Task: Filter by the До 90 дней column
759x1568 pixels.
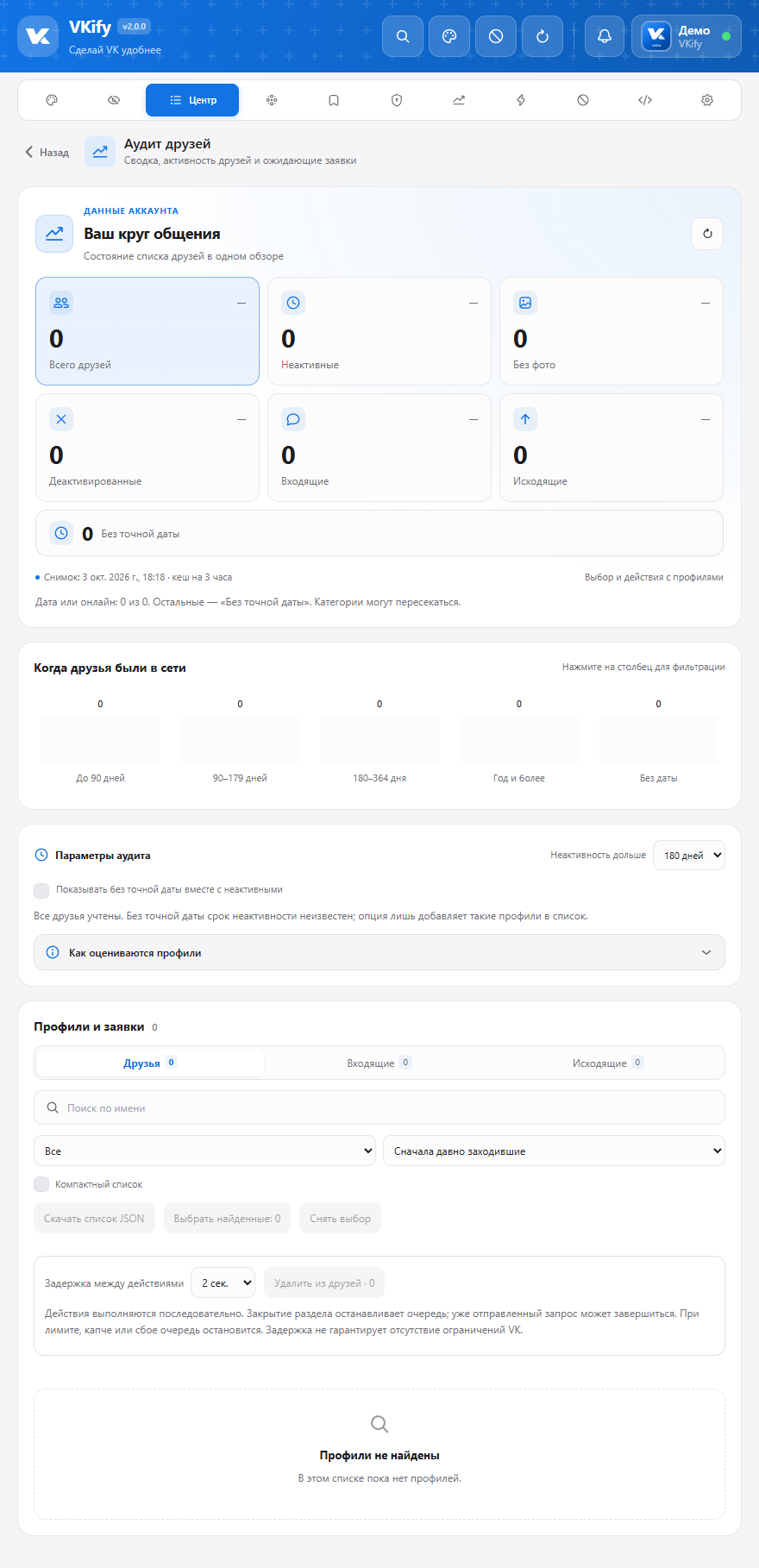Action: pyautogui.click(x=100, y=740)
